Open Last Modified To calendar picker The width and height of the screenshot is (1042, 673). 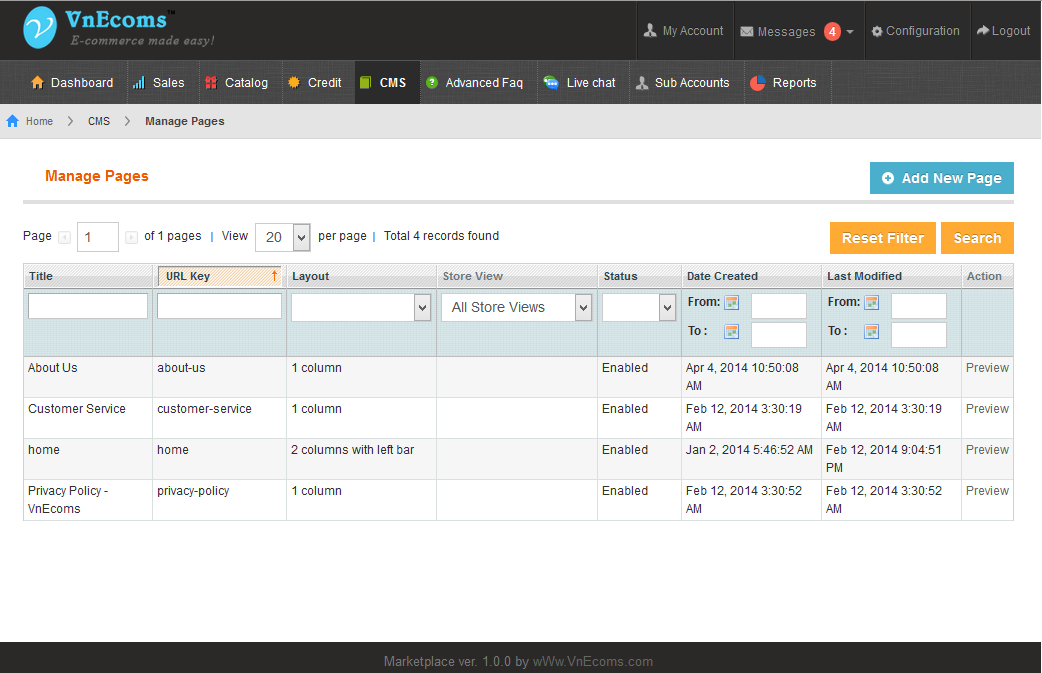[x=872, y=331]
